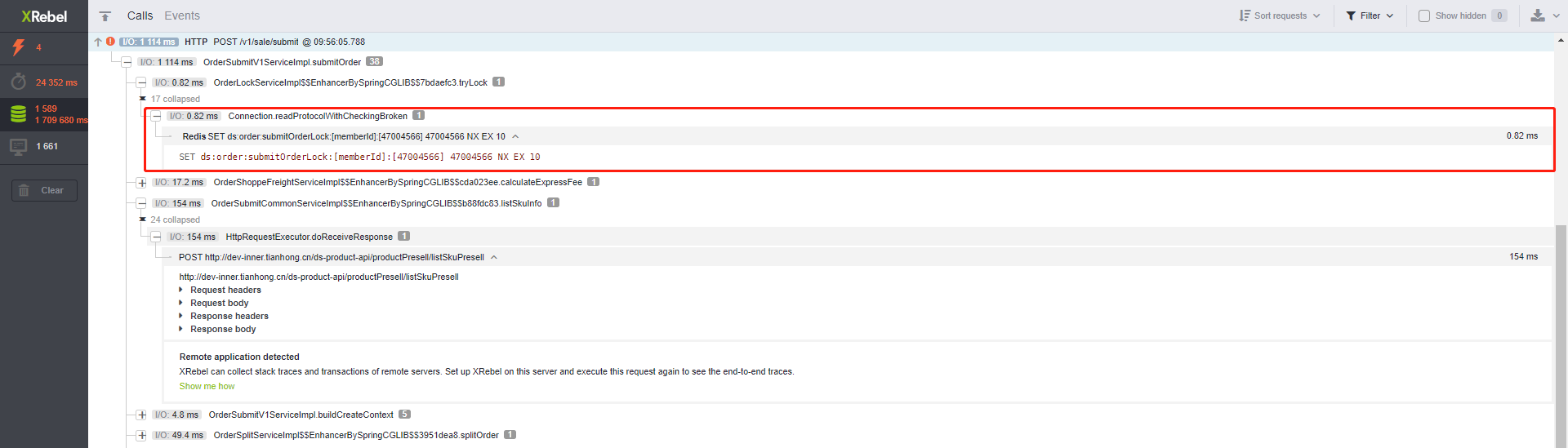The width and height of the screenshot is (1568, 448).
Task: Collapse the Connection.readProtocolWithCheckingBroken node
Action: tap(156, 116)
